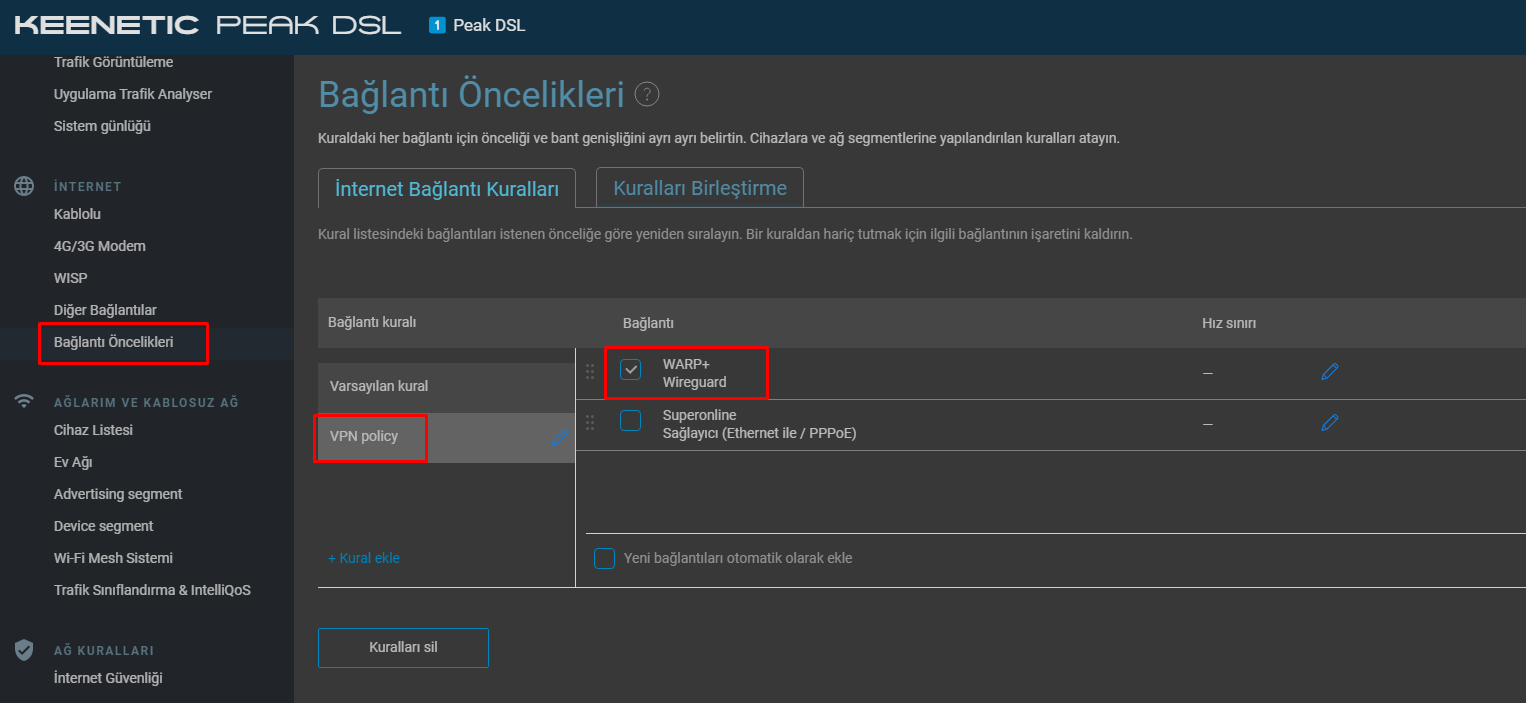Open Device segment page
The width and height of the screenshot is (1526, 703).
104,526
